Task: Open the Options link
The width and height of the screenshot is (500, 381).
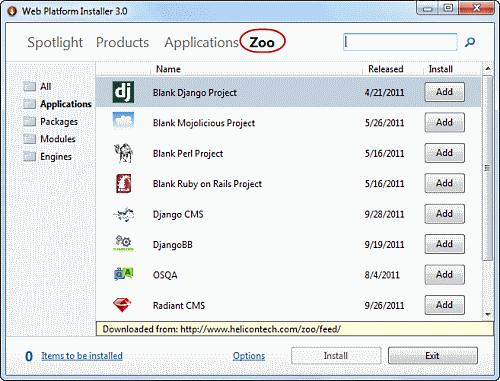Action: [249, 356]
